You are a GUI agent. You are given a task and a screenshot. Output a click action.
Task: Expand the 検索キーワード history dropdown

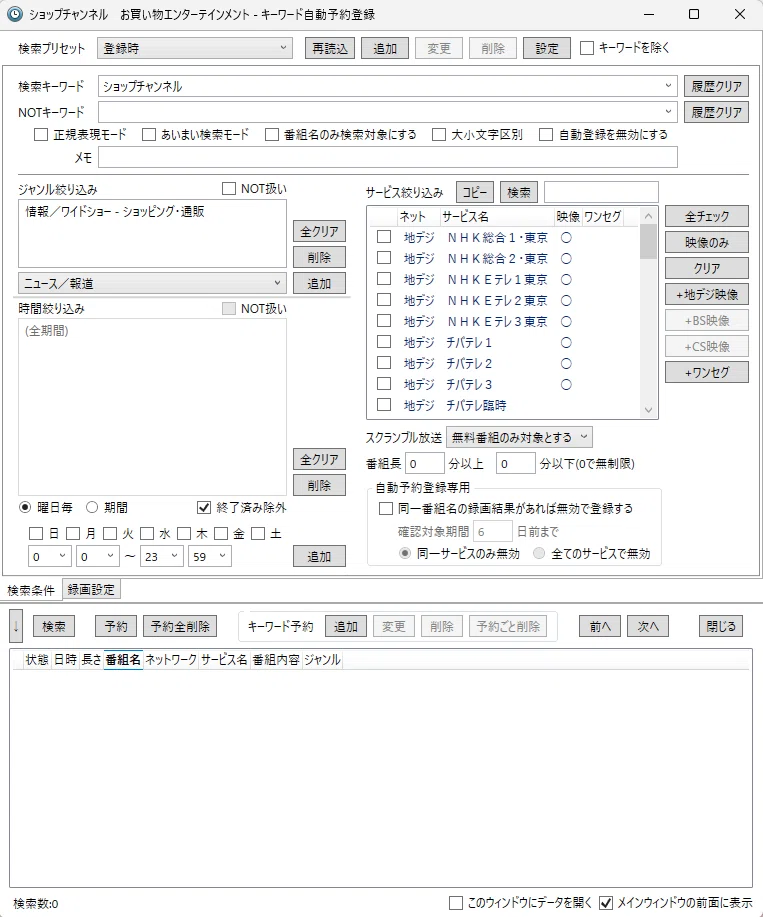coord(668,86)
